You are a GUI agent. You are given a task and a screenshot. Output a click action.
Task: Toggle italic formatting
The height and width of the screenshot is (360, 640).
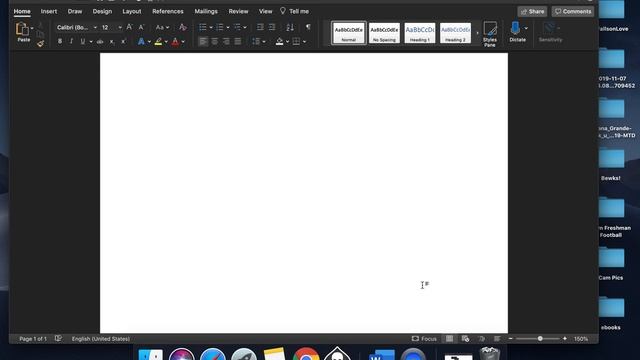tap(71, 42)
